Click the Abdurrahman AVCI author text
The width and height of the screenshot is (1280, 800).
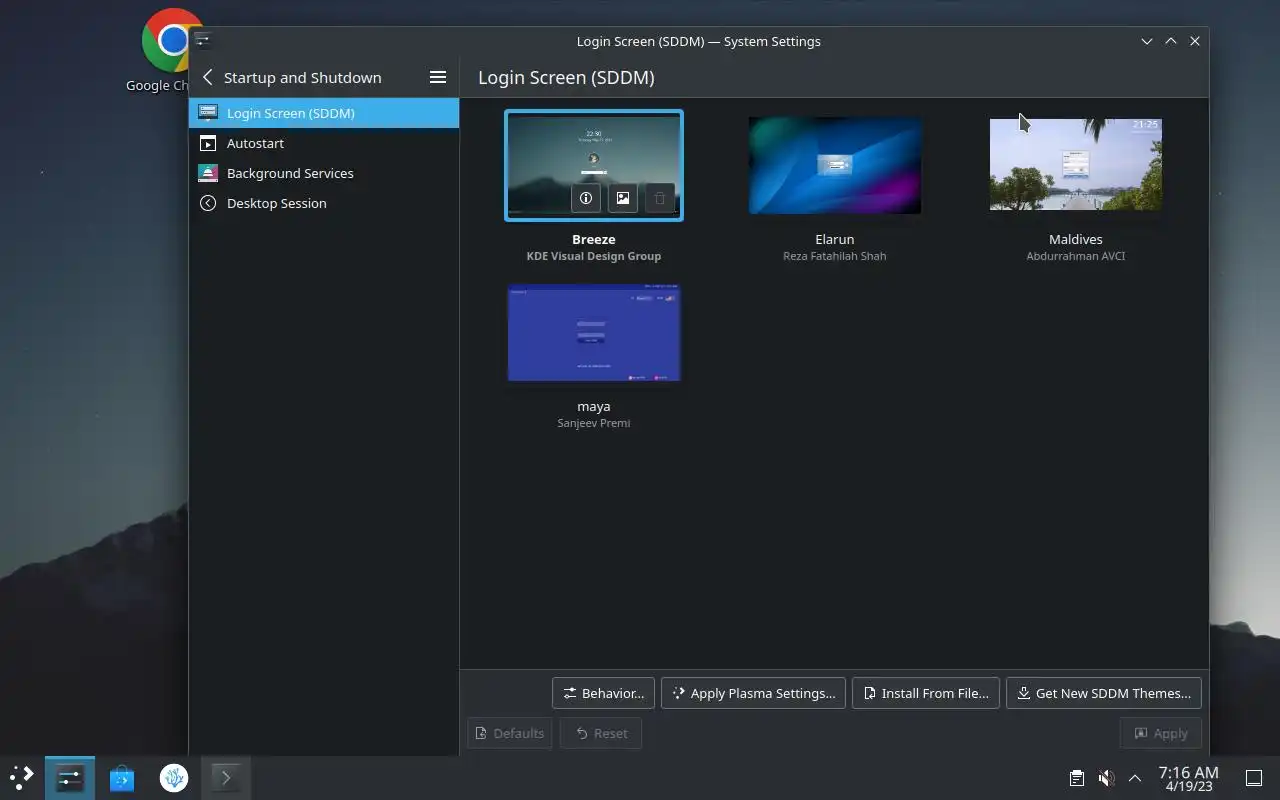(1076, 256)
